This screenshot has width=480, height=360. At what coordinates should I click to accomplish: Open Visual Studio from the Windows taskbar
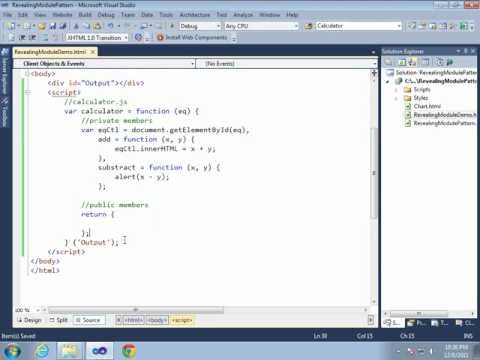99,351
